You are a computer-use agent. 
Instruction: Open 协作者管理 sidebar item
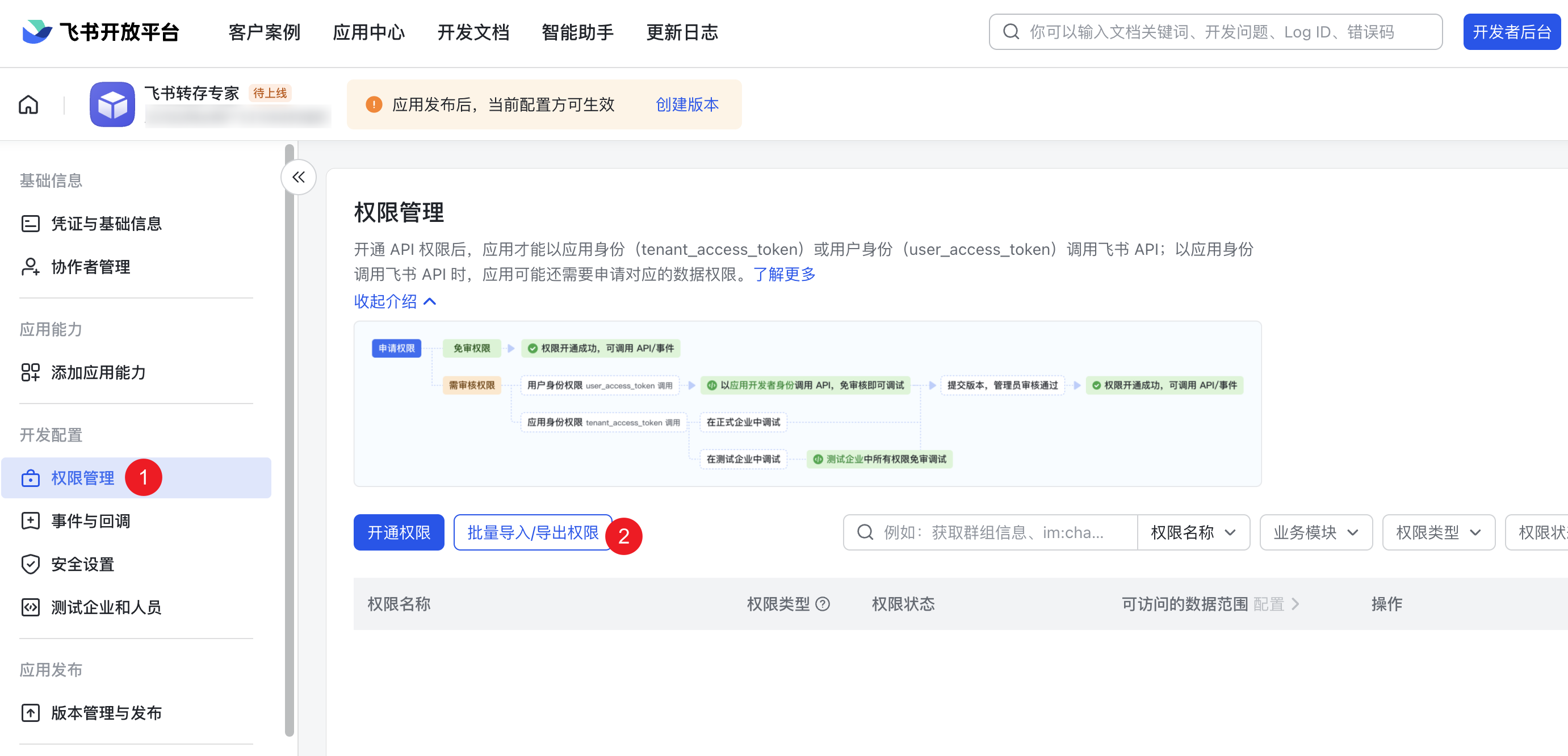click(x=136, y=267)
